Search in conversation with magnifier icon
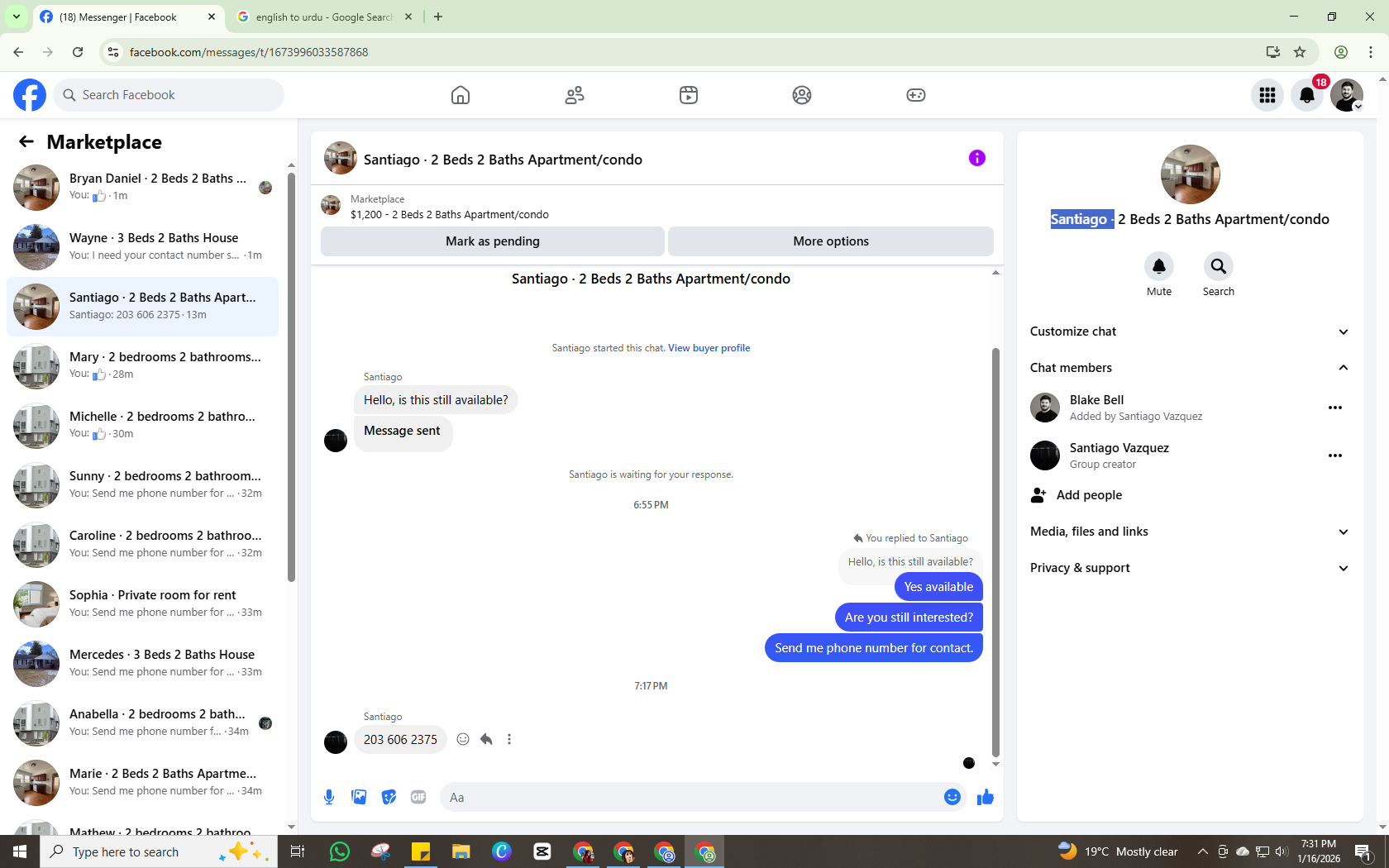This screenshot has width=1389, height=868. (1219, 266)
